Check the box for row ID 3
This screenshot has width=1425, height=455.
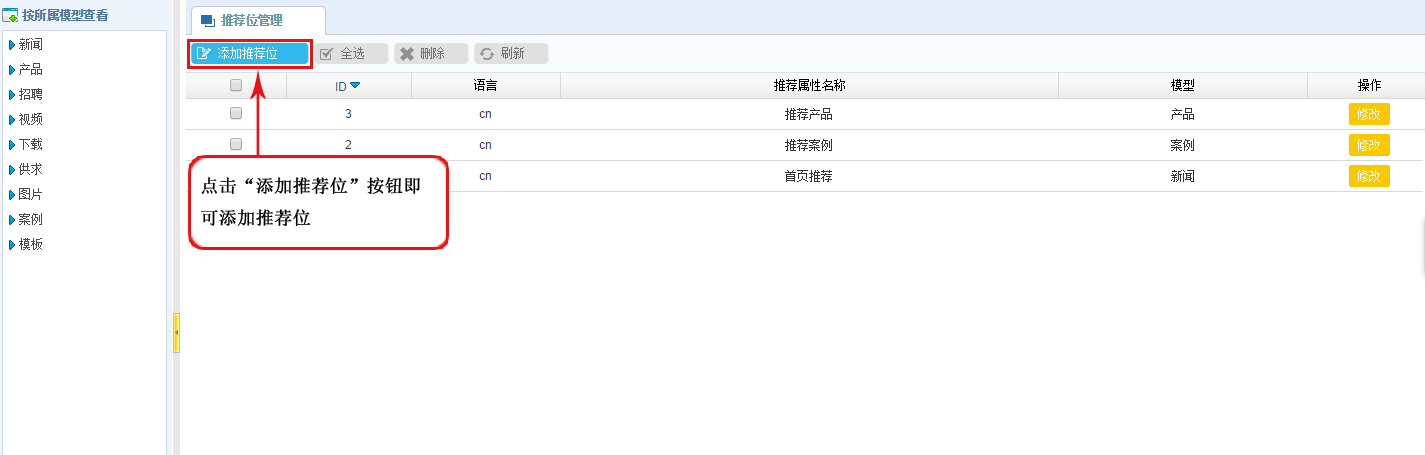click(236, 113)
